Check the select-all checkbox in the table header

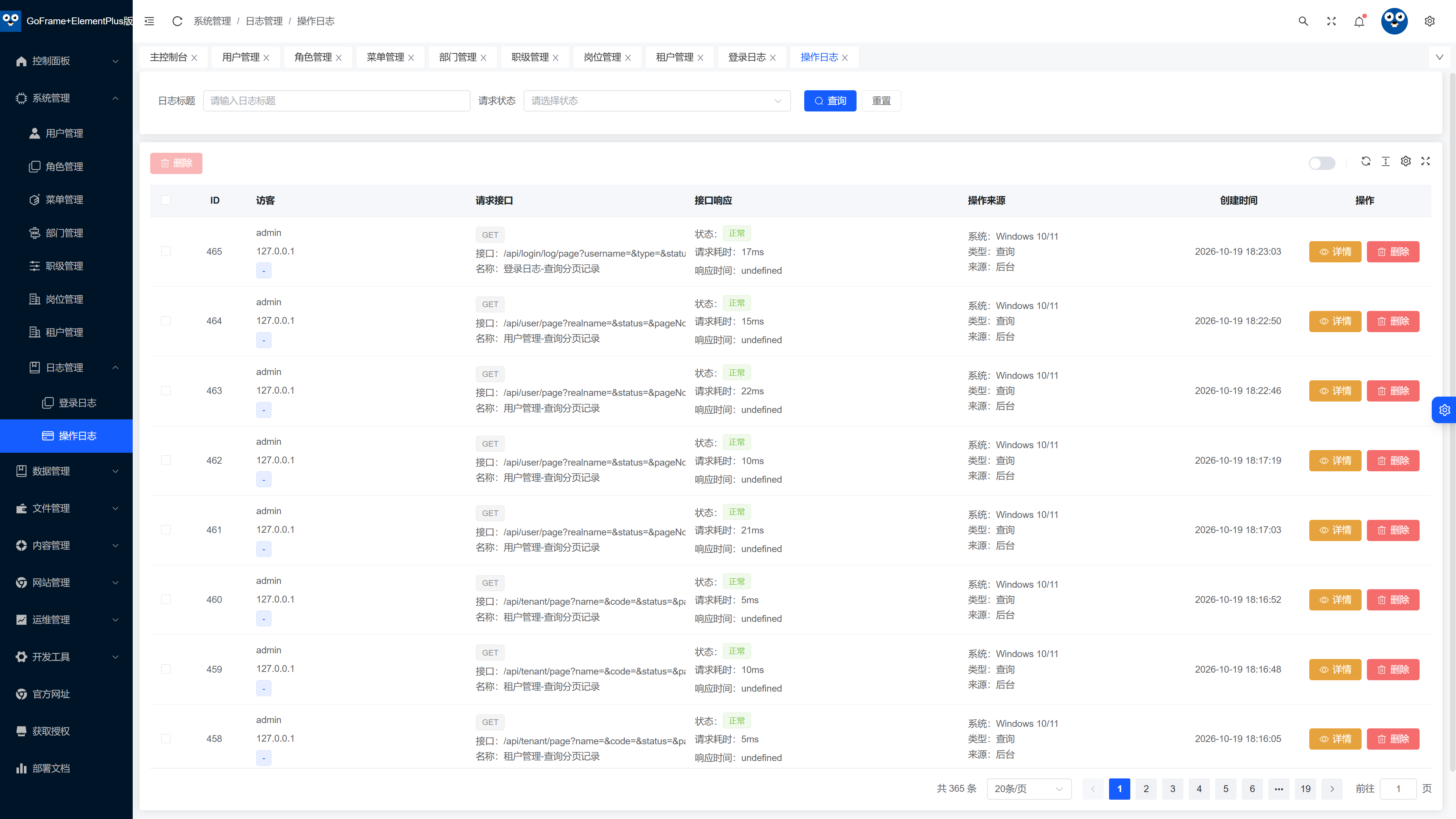[166, 200]
